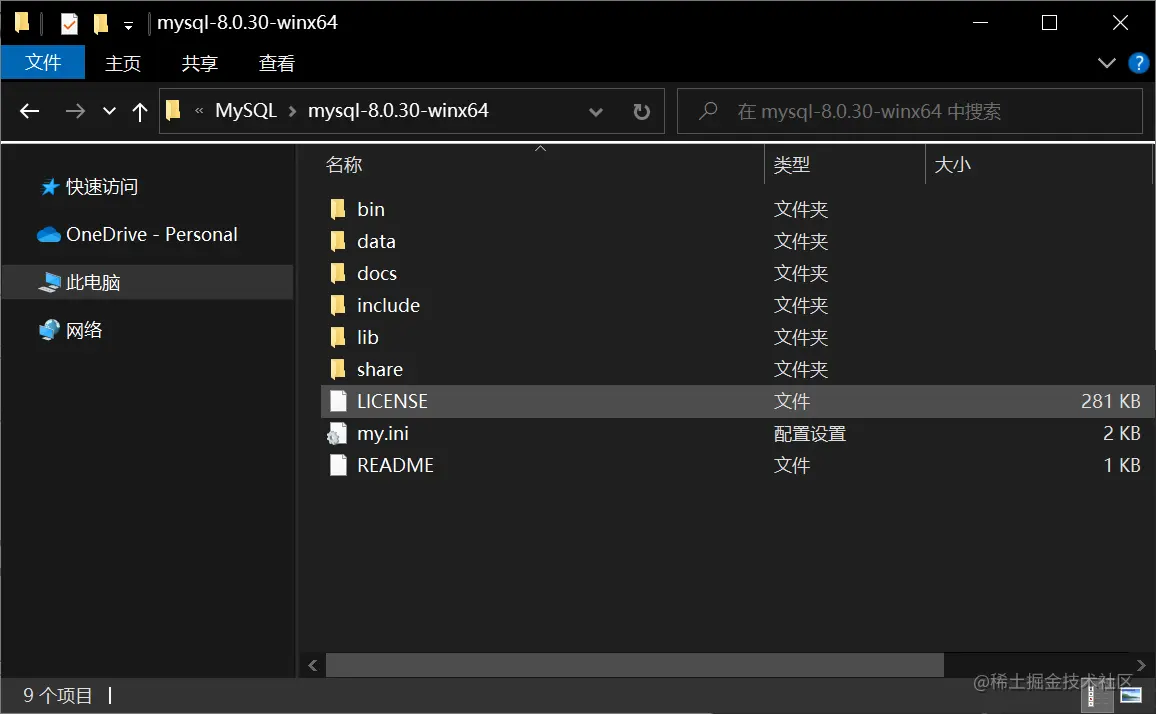This screenshot has width=1156, height=714.
Task: Click mysql-8.0.30-winx64 breadcrumb segment
Action: [398, 111]
